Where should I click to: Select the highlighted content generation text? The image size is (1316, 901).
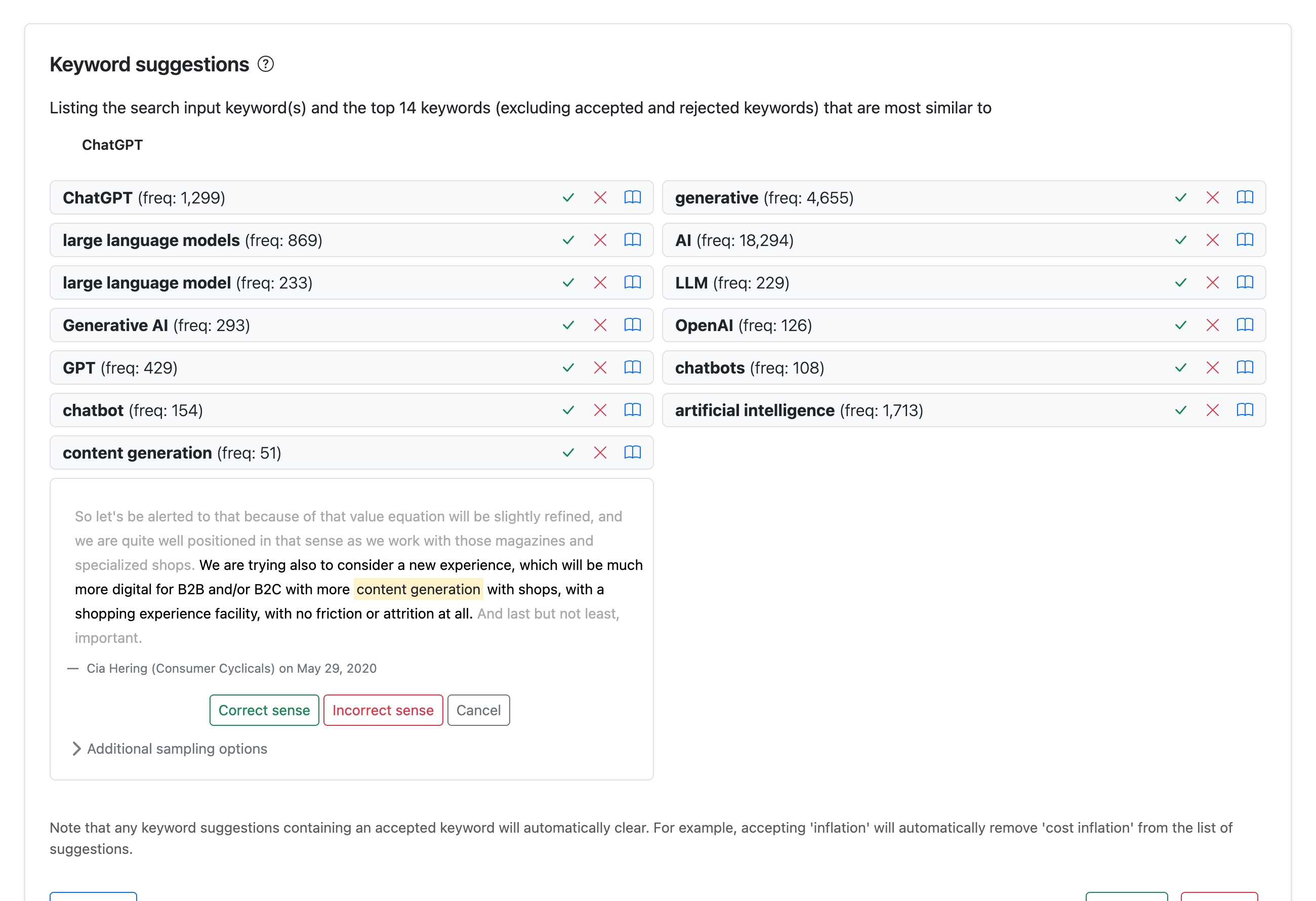pyautogui.click(x=419, y=589)
